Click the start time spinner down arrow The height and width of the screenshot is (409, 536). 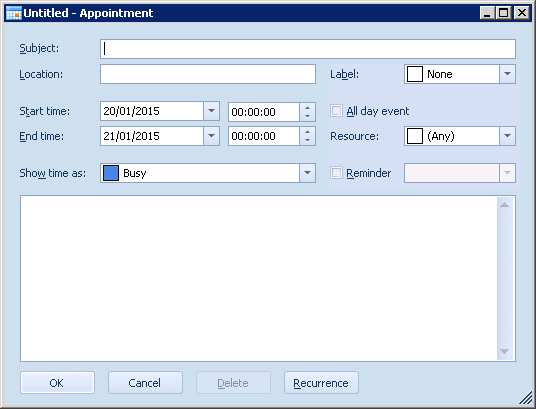[307, 116]
